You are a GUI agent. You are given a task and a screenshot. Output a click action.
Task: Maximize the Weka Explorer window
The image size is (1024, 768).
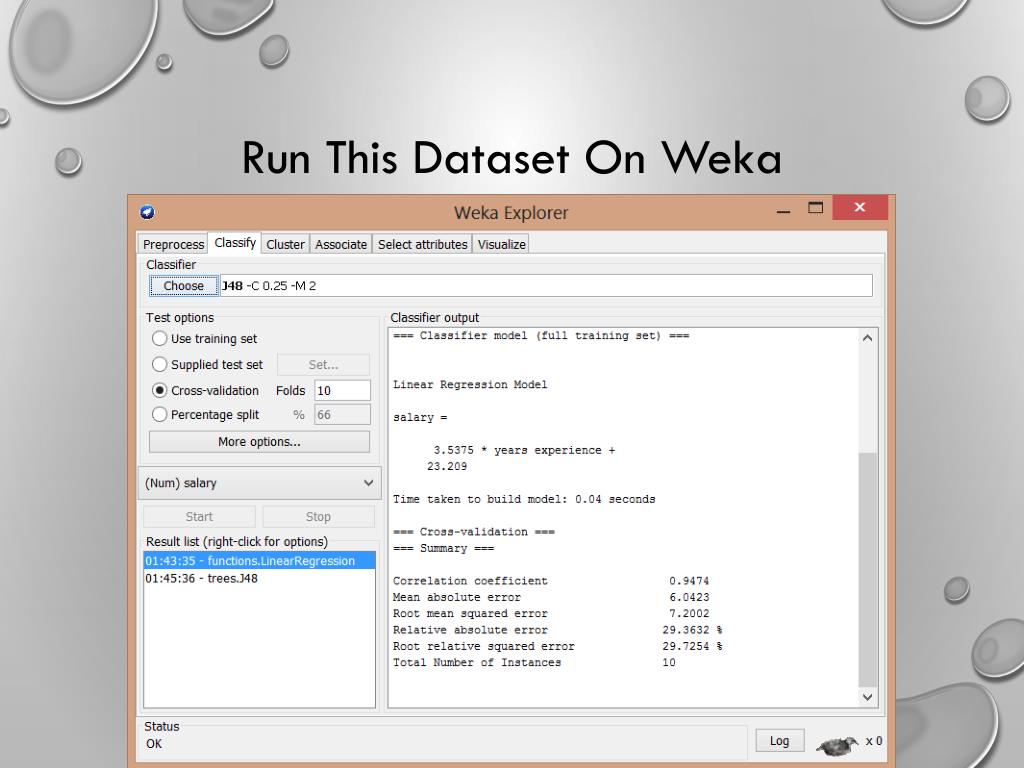click(x=815, y=208)
